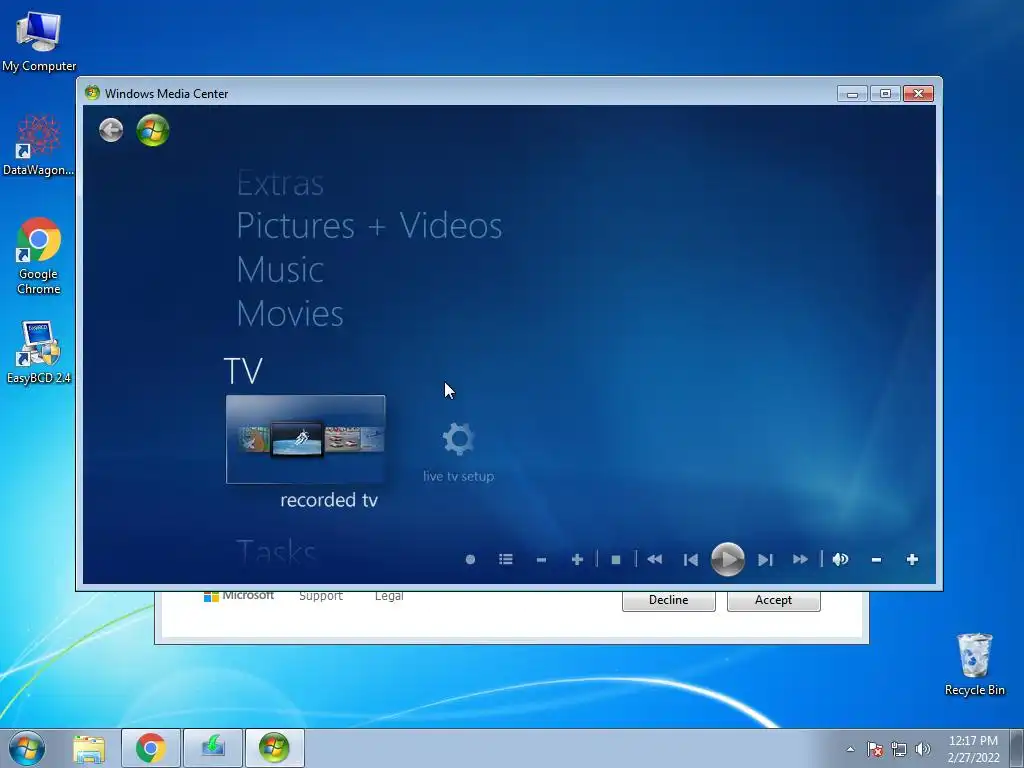
Task: Open Support link in background window
Action: [321, 596]
